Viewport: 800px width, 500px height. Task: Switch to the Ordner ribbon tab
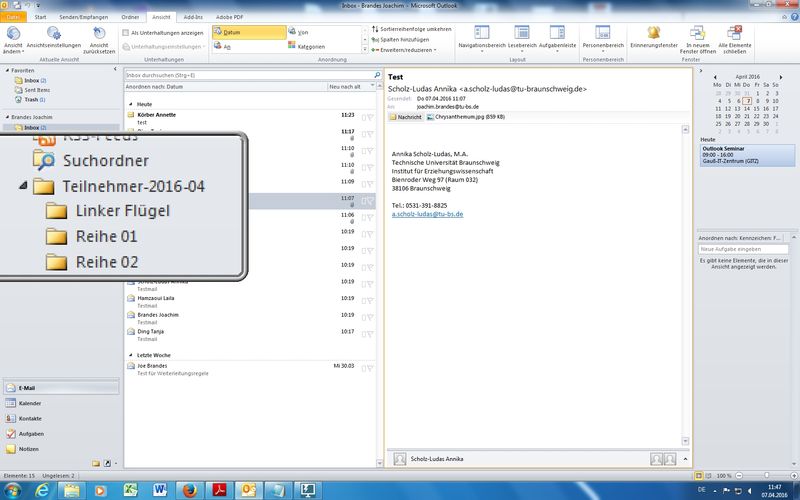130,17
